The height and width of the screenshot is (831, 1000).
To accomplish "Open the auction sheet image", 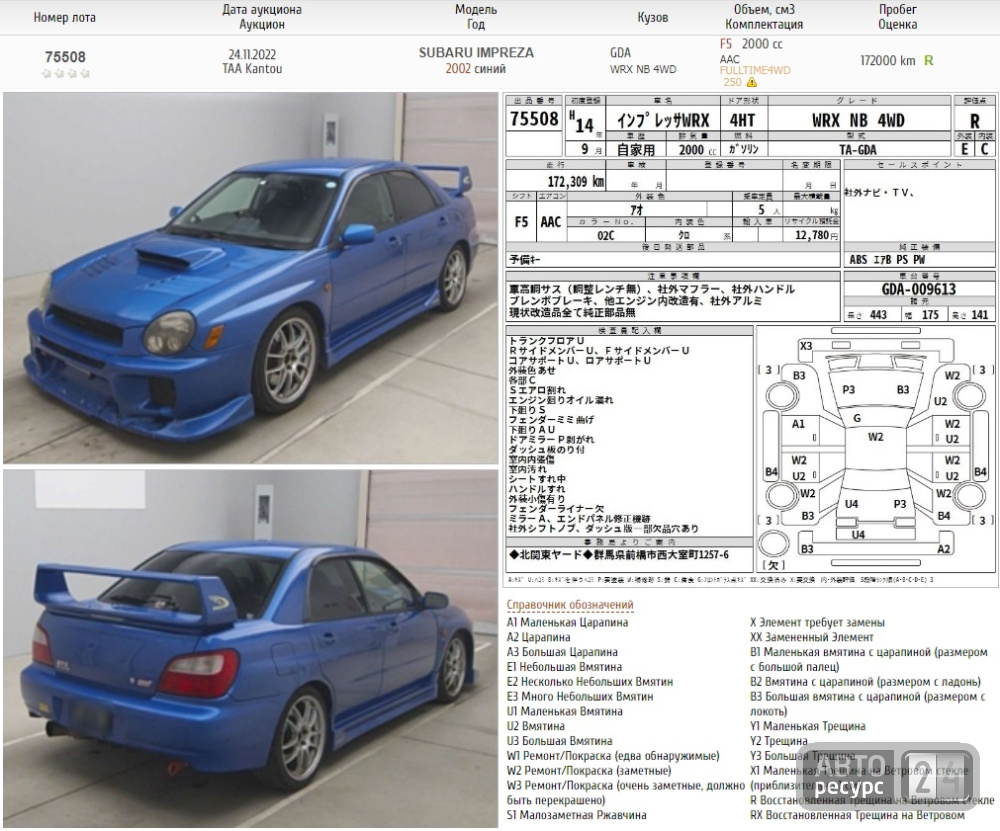I will point(751,340).
